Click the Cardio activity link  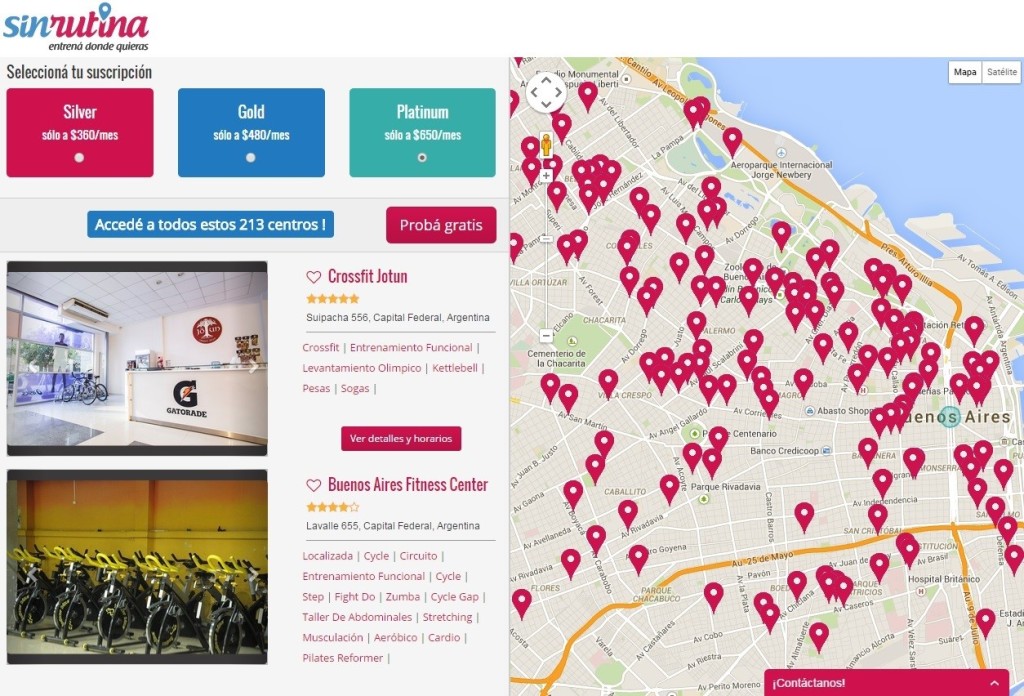444,637
